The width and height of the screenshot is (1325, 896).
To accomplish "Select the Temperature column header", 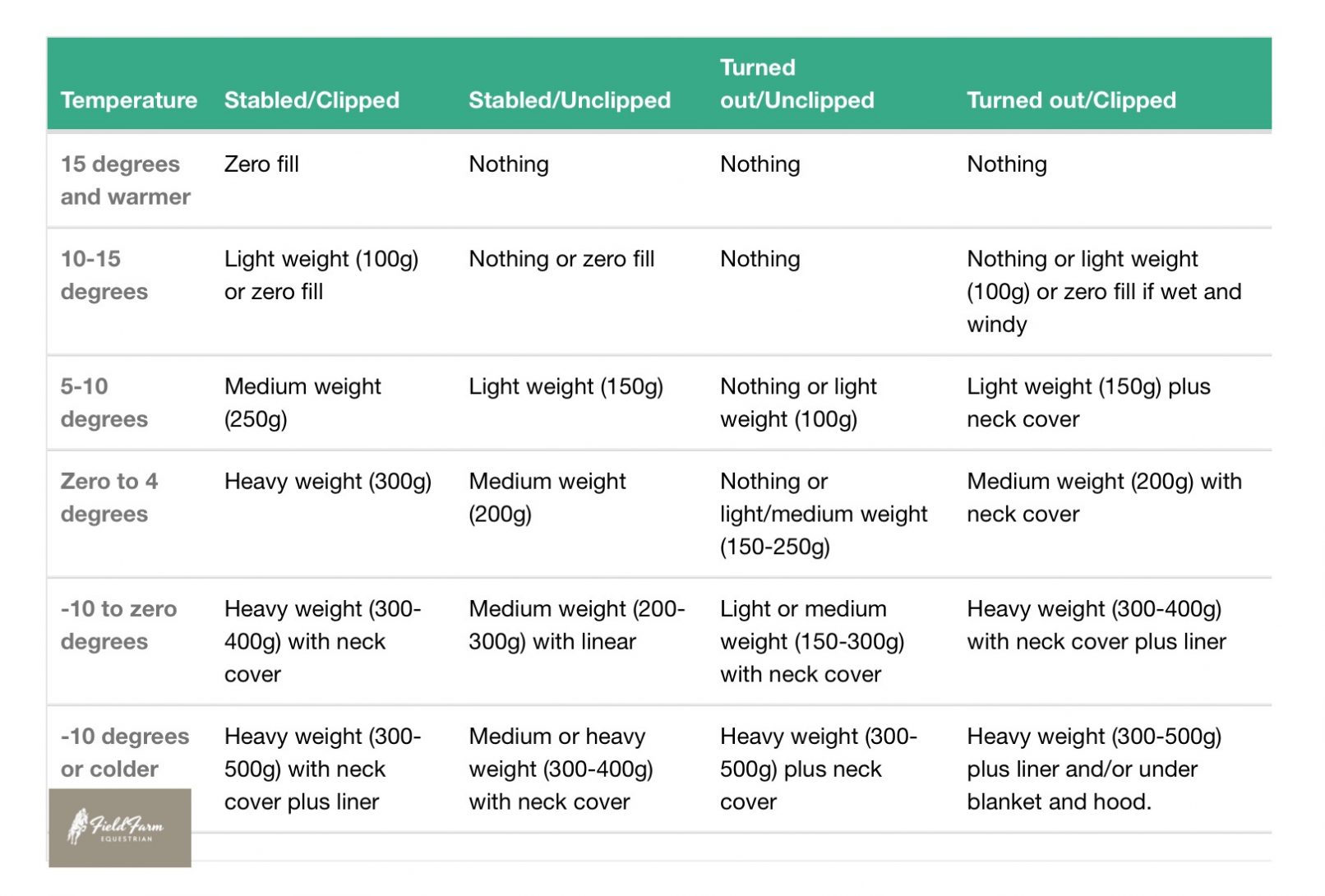I will [129, 100].
